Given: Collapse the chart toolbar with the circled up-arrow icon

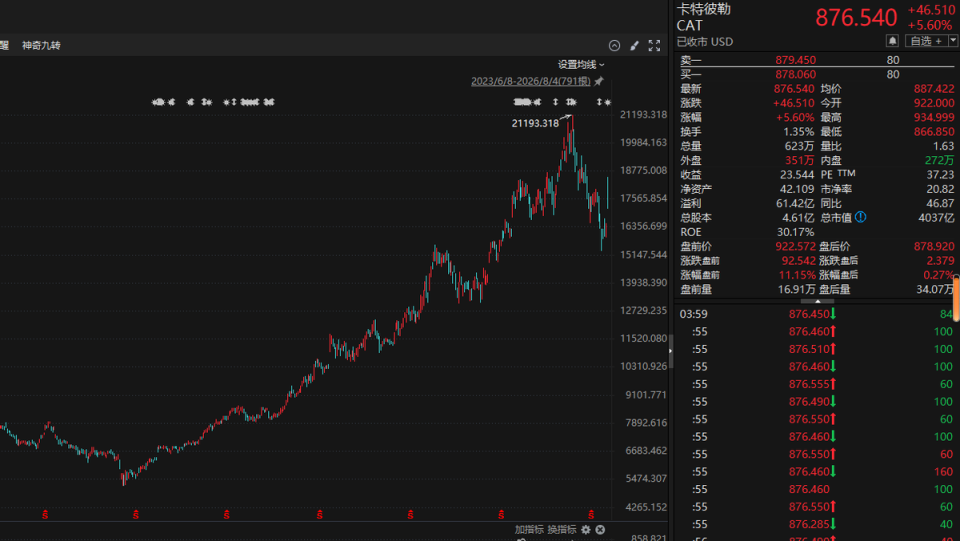Looking at the screenshot, I should tap(614, 45).
